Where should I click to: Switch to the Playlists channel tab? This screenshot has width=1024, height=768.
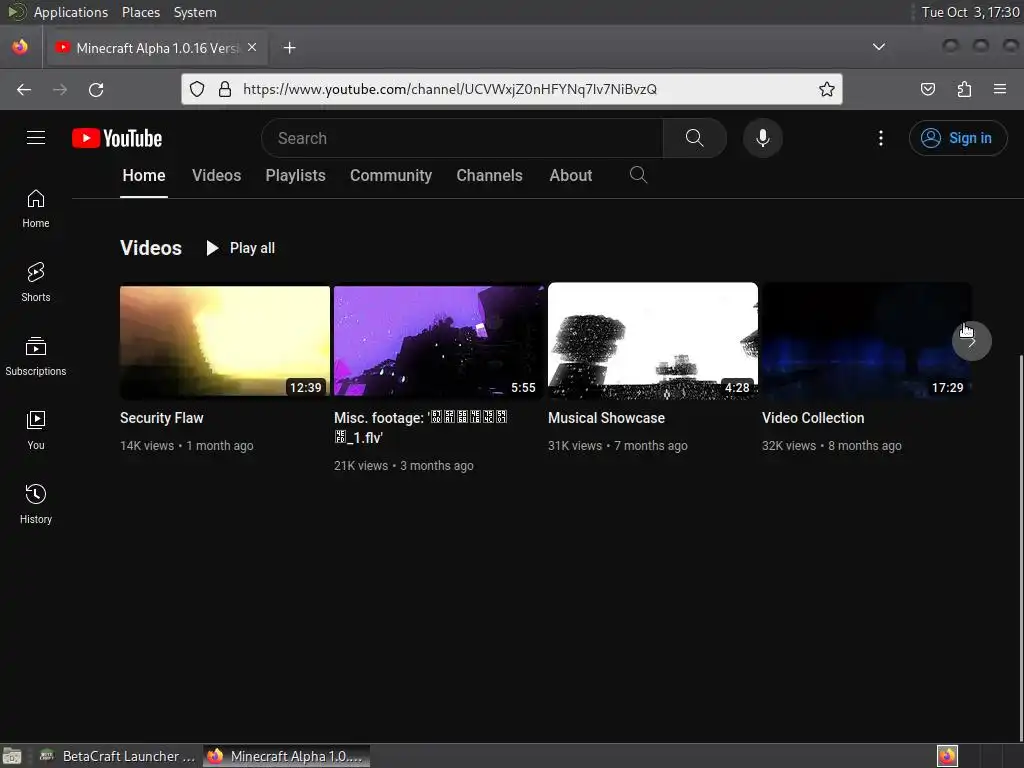[x=295, y=175]
